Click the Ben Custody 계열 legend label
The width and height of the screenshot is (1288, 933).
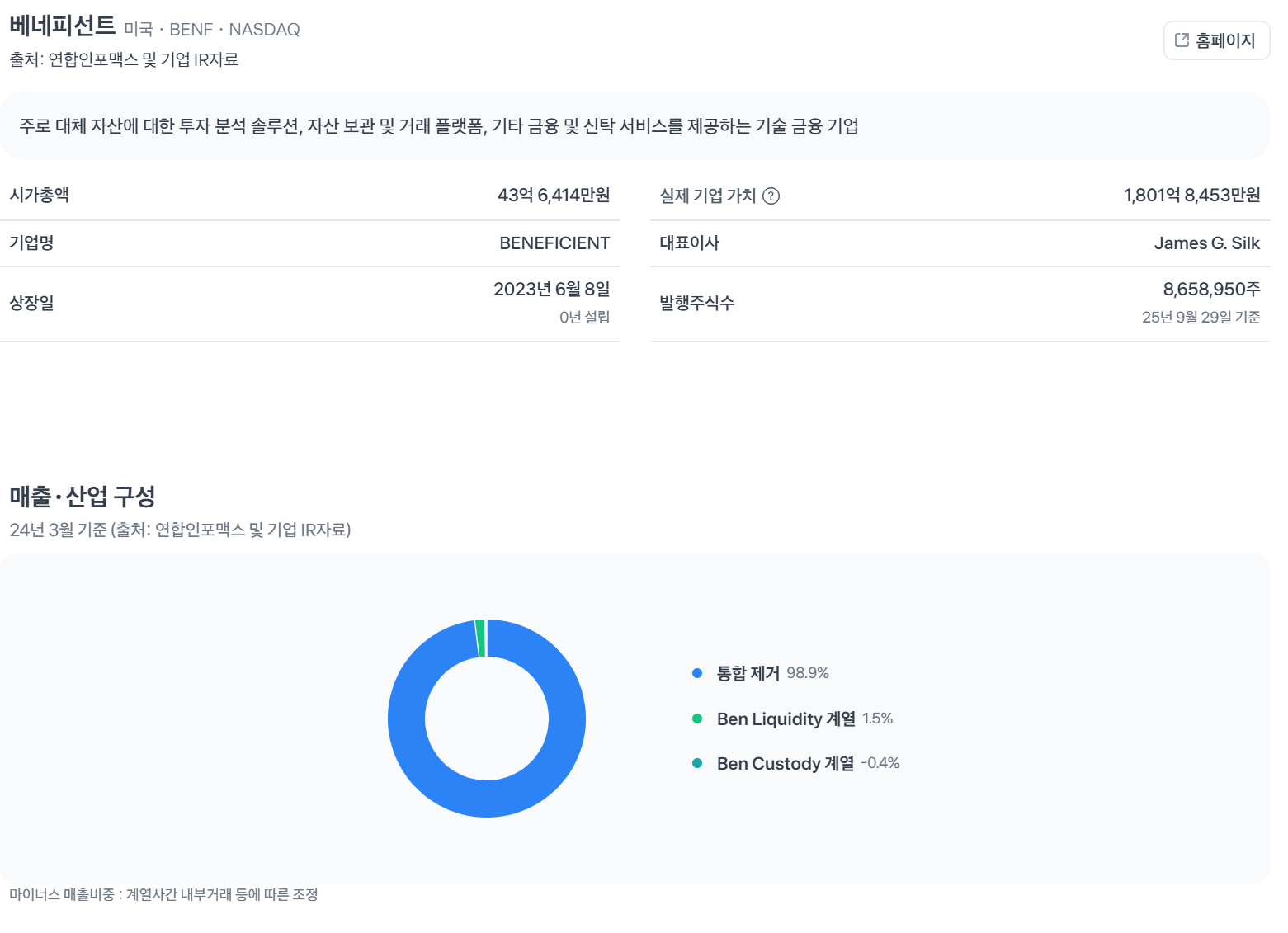786,763
